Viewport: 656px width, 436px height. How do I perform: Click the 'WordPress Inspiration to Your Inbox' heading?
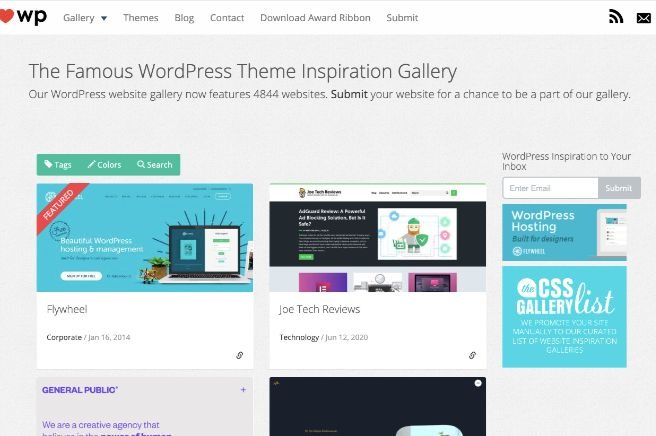pos(566,161)
